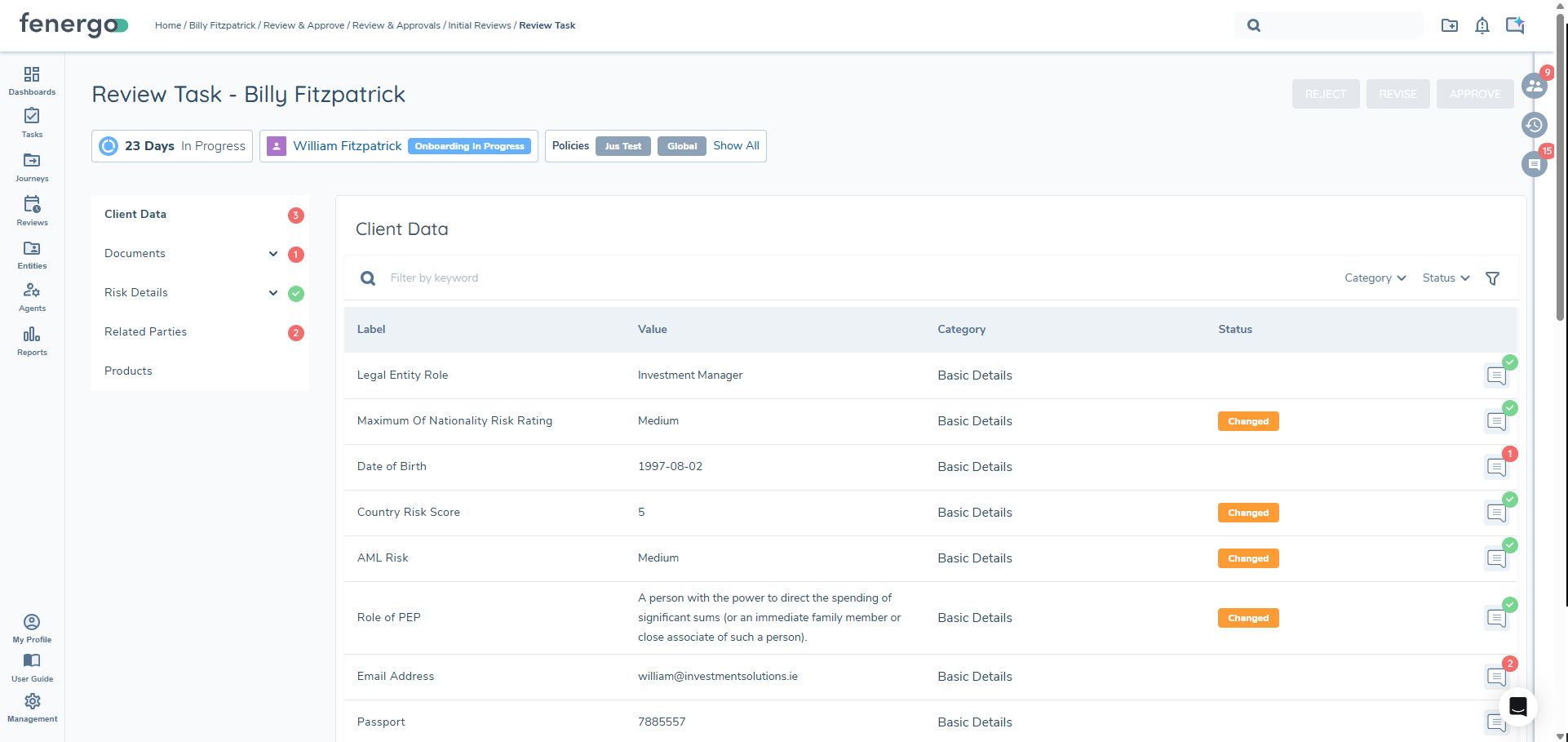This screenshot has width=1568, height=742.
Task: Click the filter funnel icon
Action: pyautogui.click(x=1492, y=278)
